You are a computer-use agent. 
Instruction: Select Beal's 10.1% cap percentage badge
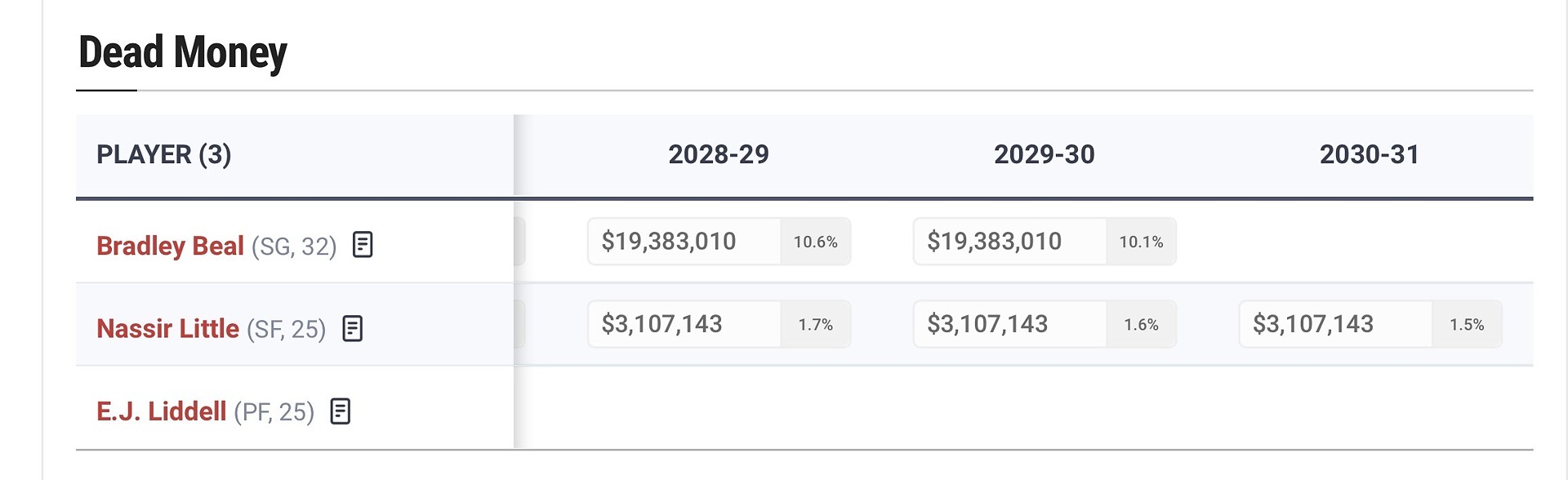(x=1141, y=242)
